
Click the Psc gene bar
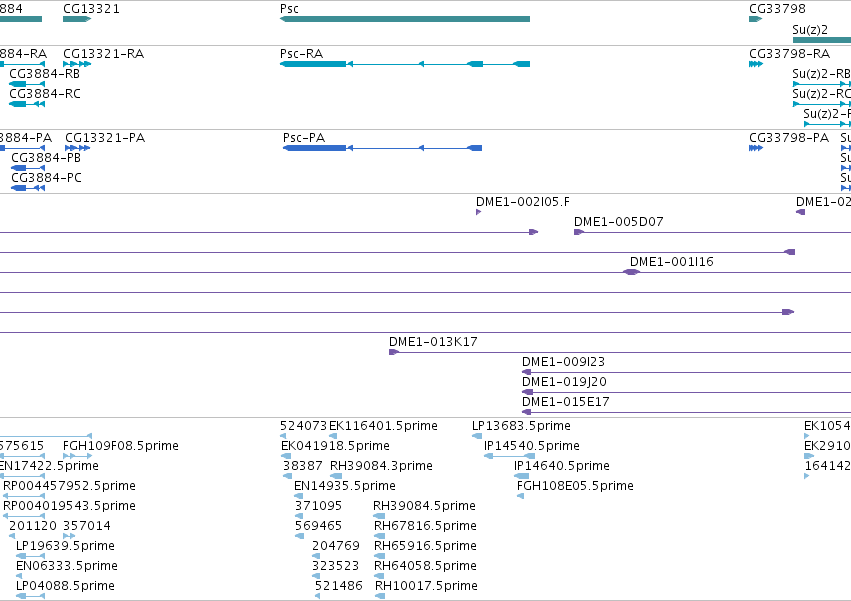tap(405, 19)
